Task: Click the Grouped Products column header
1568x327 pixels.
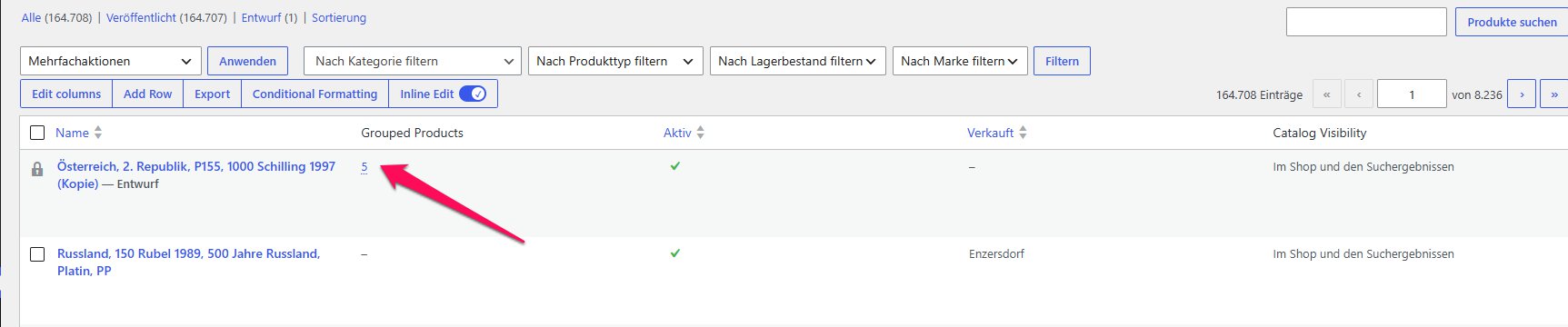Action: pyautogui.click(x=412, y=133)
